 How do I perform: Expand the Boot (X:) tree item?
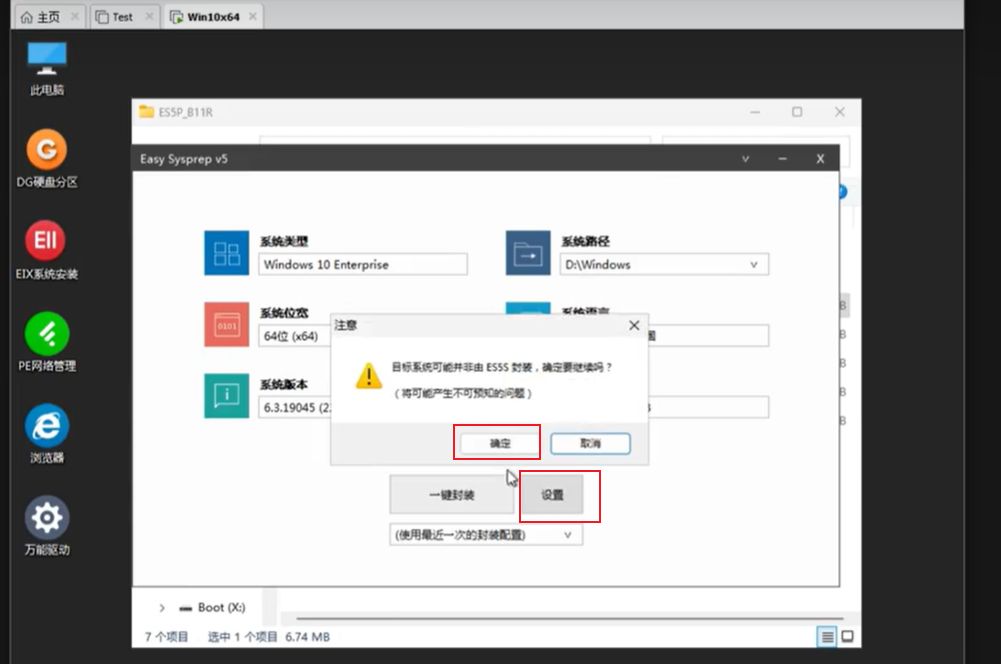point(162,608)
